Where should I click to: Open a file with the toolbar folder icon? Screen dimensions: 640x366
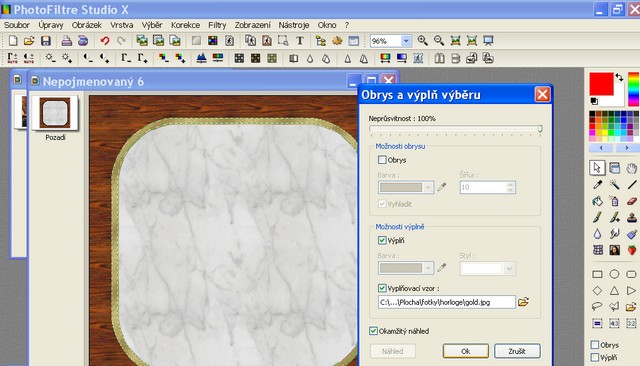[29, 41]
